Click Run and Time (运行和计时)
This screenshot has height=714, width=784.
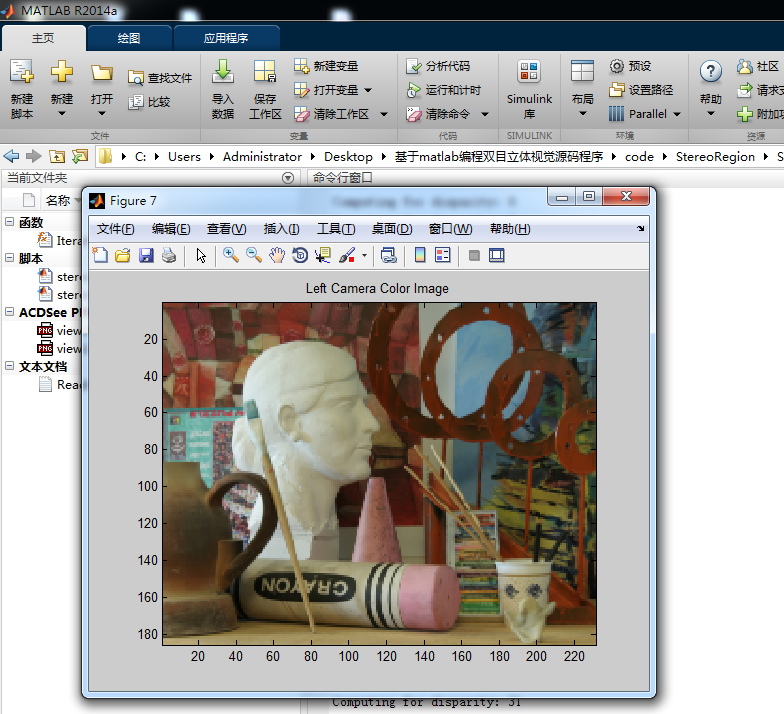click(444, 90)
